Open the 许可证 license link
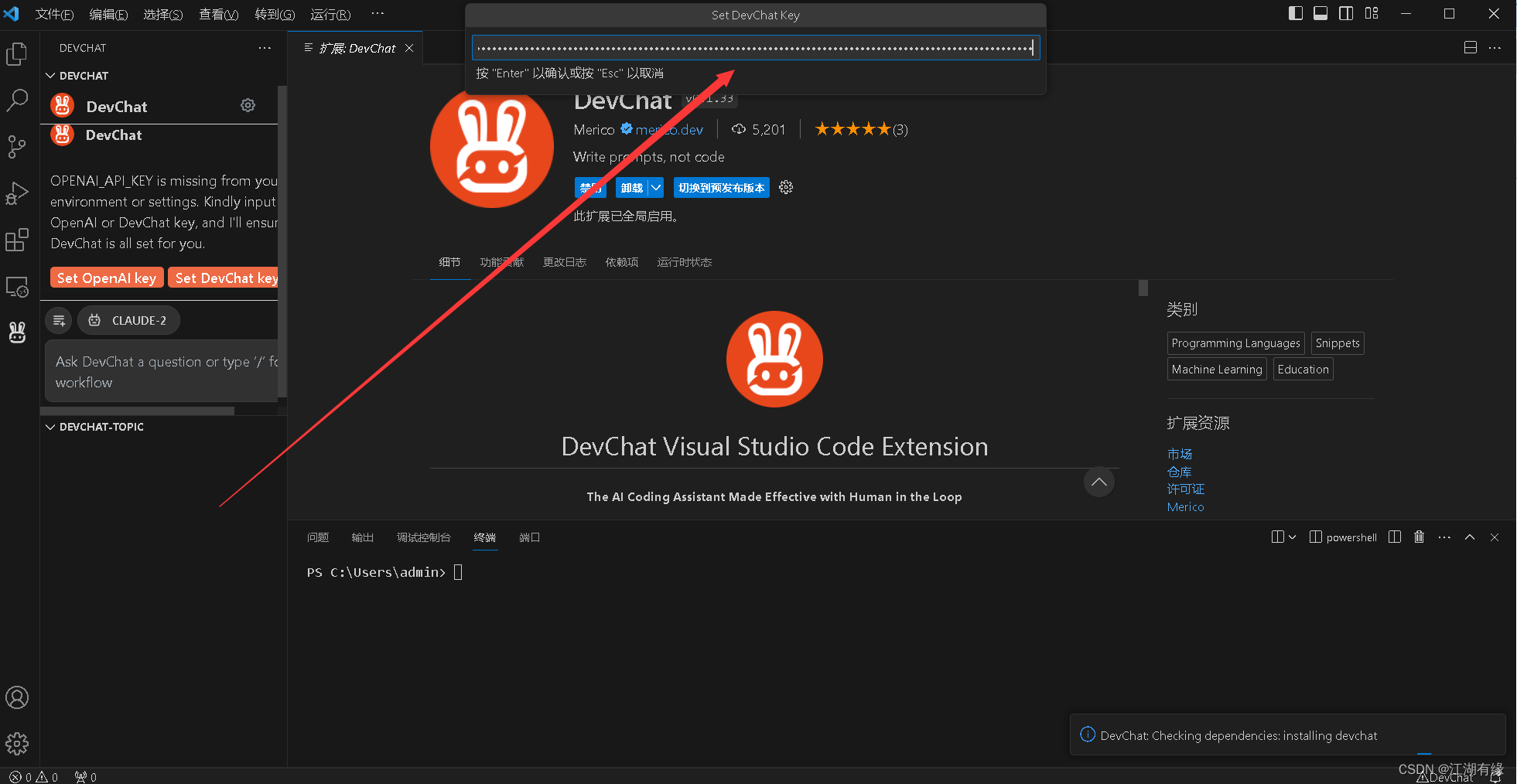Screen dimensions: 1517x784 pos(1186,489)
